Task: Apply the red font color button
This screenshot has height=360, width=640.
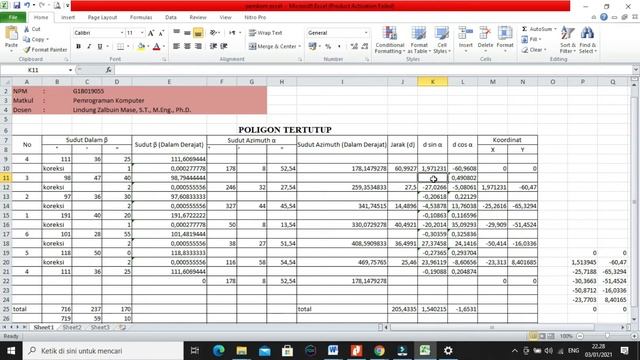Action: point(156,47)
